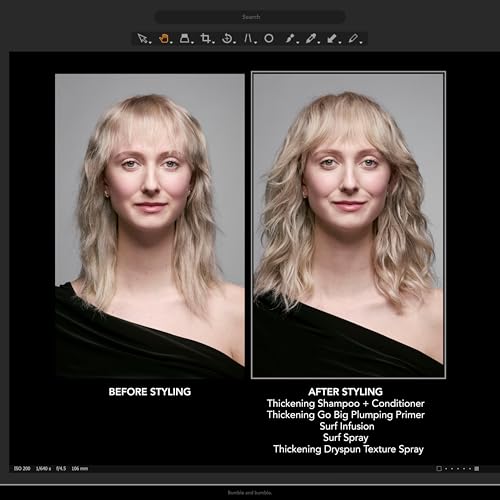Click the third rating dot in status bar
The image size is (500, 500).
(458, 469)
